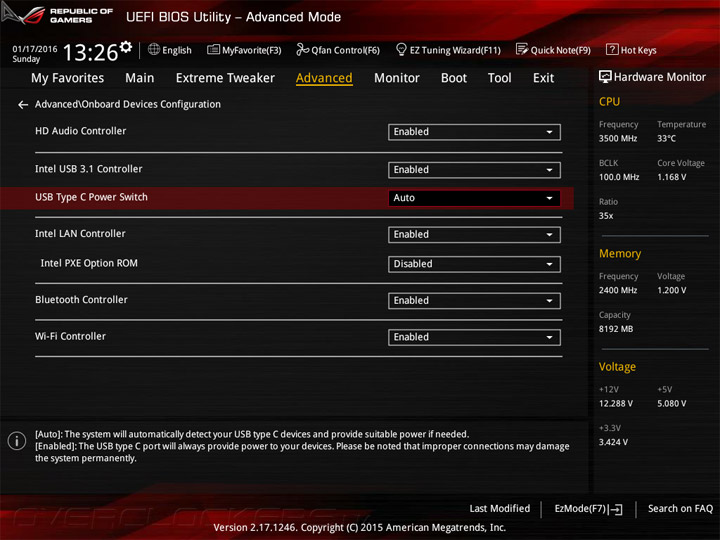Screen dimensions: 720x540
Task: Click the memory voltage value 1.200 V
Action: (671, 290)
